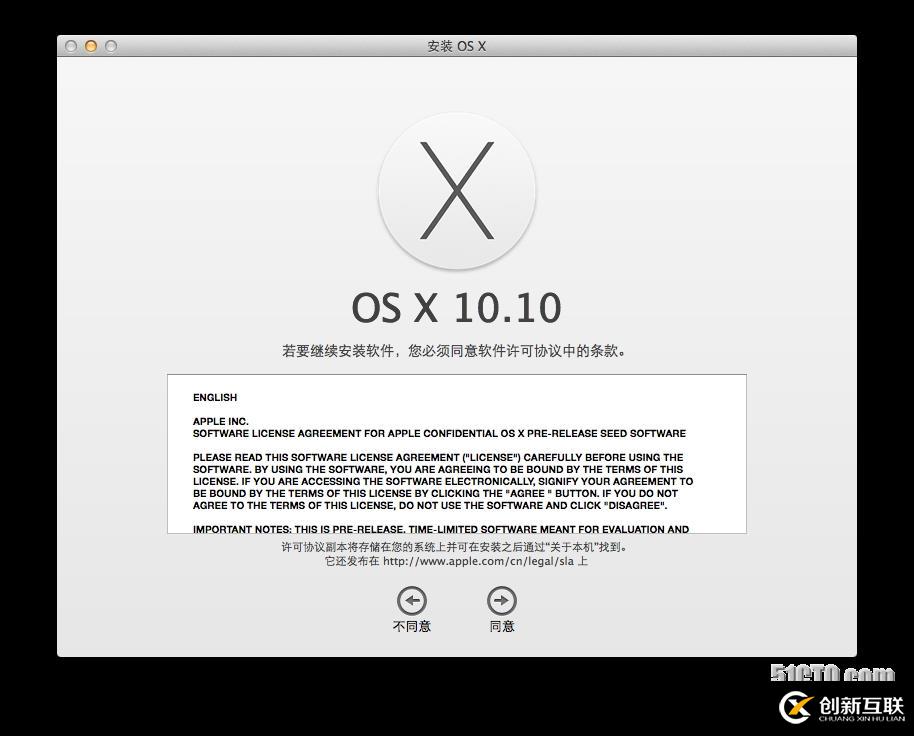The height and width of the screenshot is (736, 914).
Task: Click the OS X 10.10 title text
Action: click(456, 308)
